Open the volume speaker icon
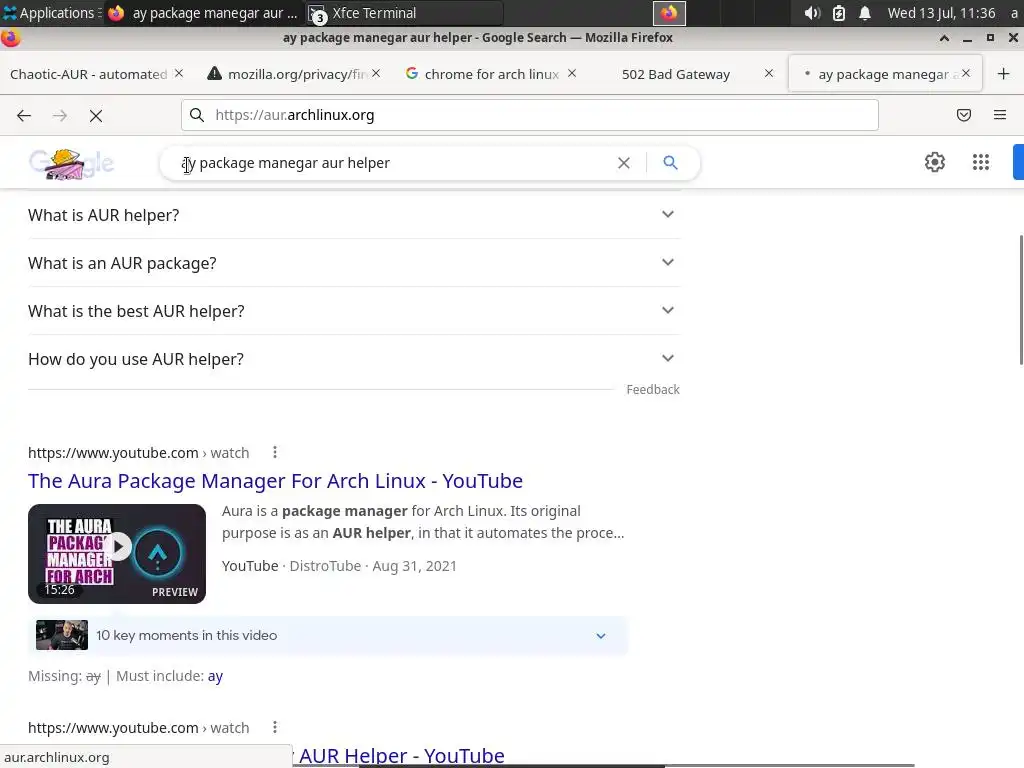Screen dimensions: 1024x768 tap(812, 13)
